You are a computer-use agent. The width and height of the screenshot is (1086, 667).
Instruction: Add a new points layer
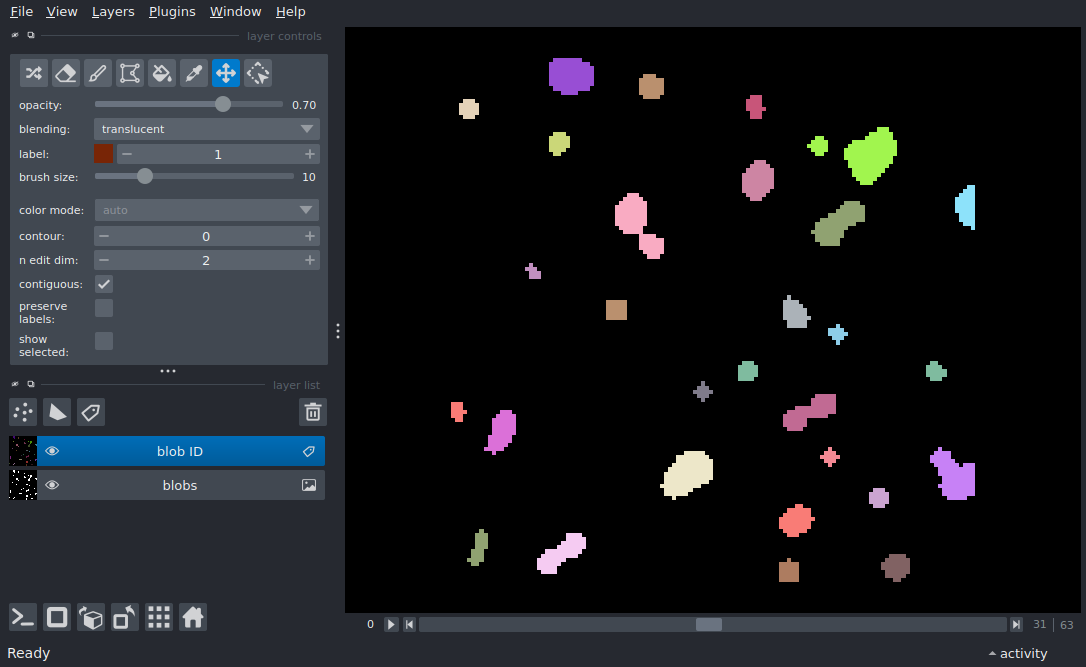pos(23,412)
